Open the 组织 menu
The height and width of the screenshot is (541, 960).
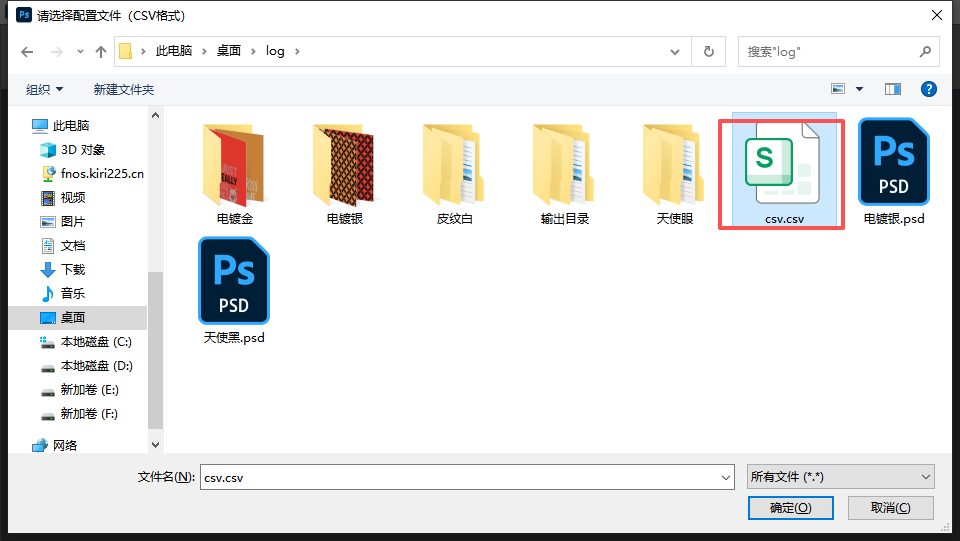pyautogui.click(x=44, y=90)
